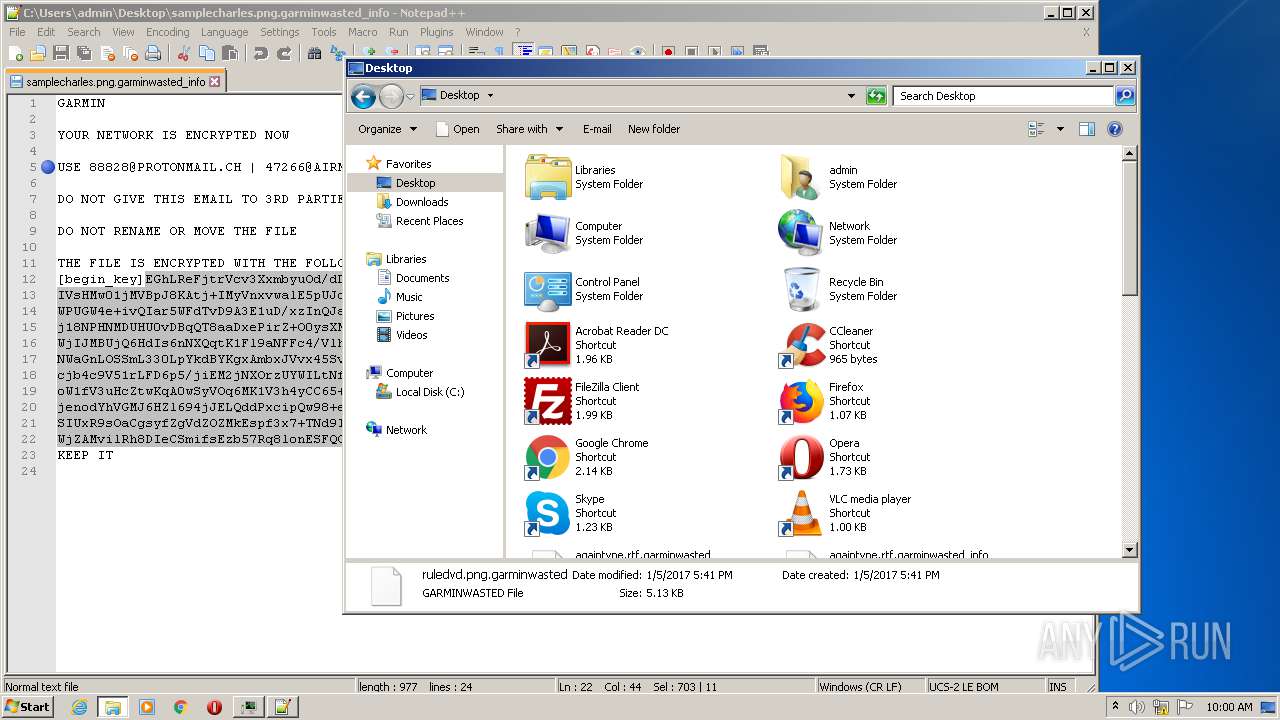Open the address bar history dropdown
Screen dimensions: 1280x720
(851, 96)
